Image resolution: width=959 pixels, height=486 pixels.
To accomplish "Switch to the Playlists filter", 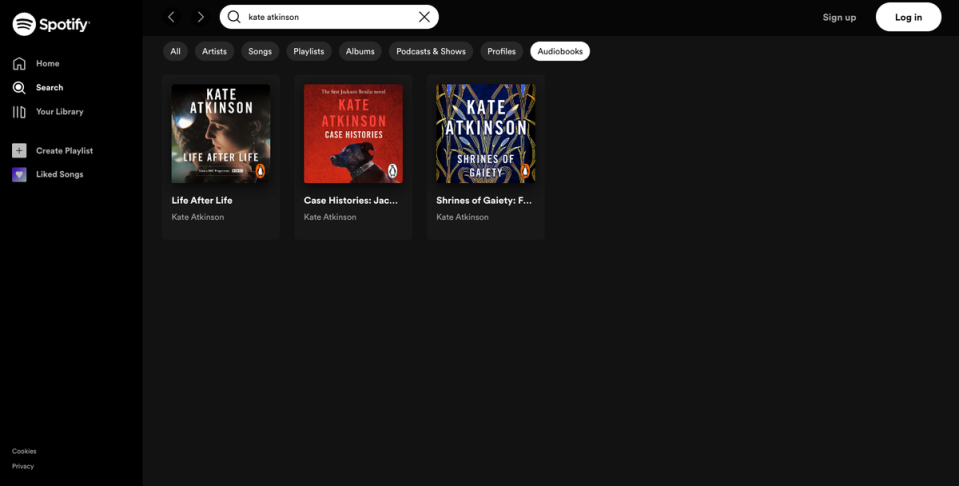I will tap(309, 51).
